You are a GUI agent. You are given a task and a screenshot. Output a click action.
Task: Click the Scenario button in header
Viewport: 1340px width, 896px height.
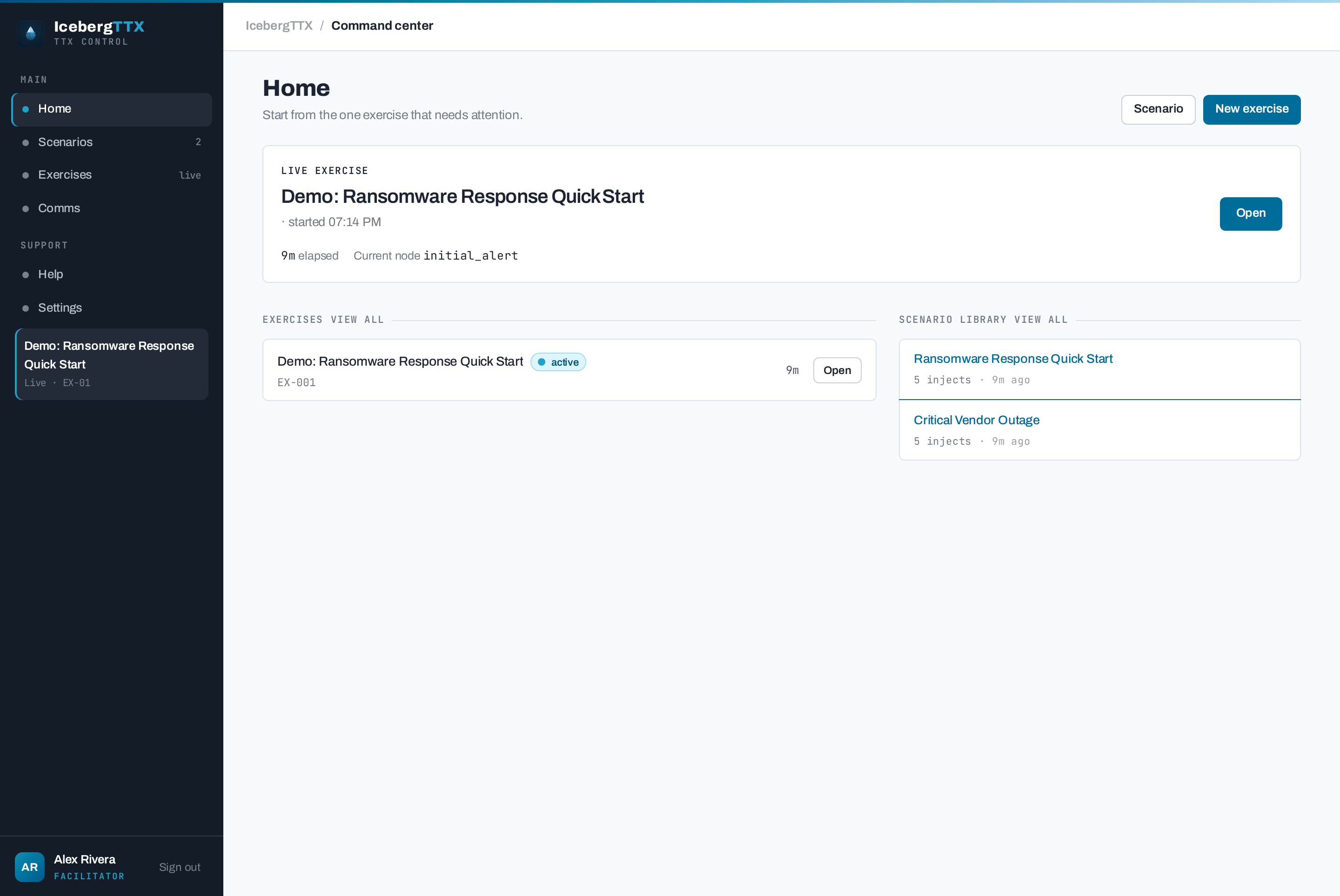pos(1158,109)
